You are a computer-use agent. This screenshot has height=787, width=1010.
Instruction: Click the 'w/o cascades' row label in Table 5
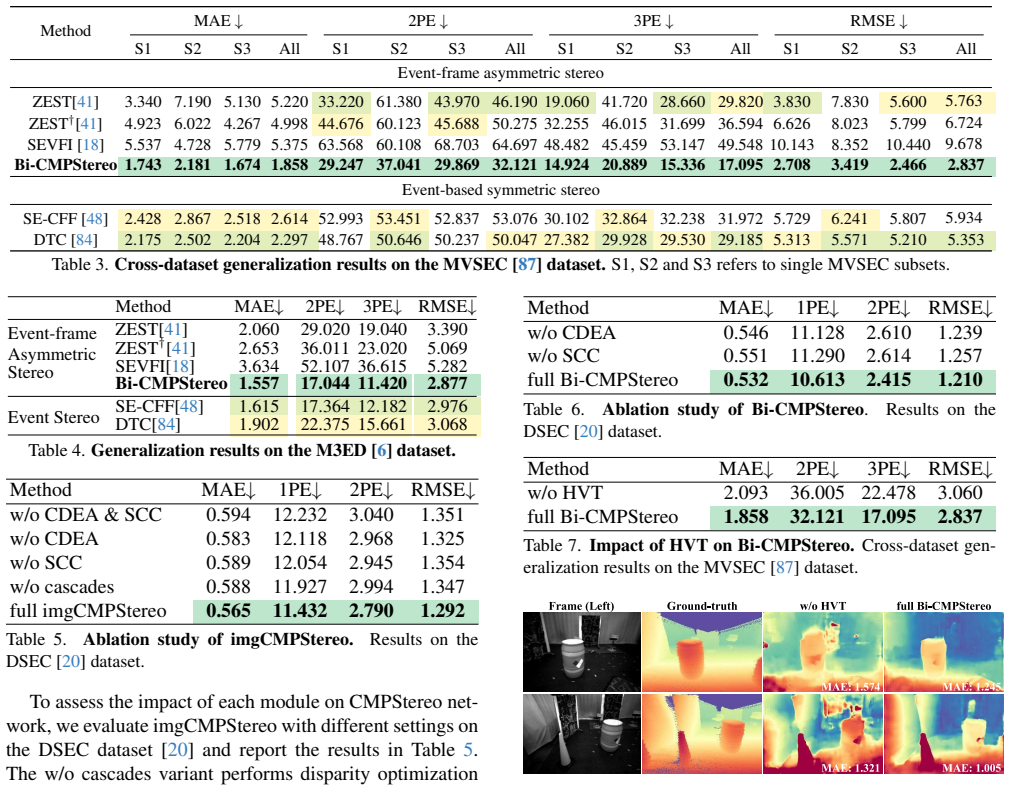[x=62, y=587]
